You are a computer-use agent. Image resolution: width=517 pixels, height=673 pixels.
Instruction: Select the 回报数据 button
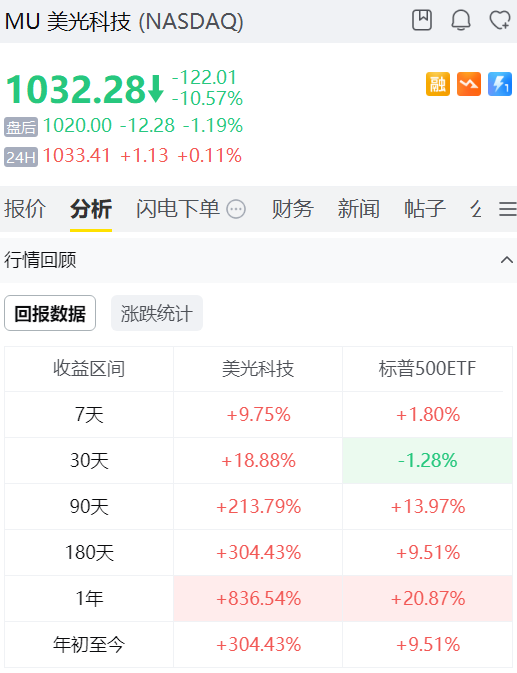point(50,313)
